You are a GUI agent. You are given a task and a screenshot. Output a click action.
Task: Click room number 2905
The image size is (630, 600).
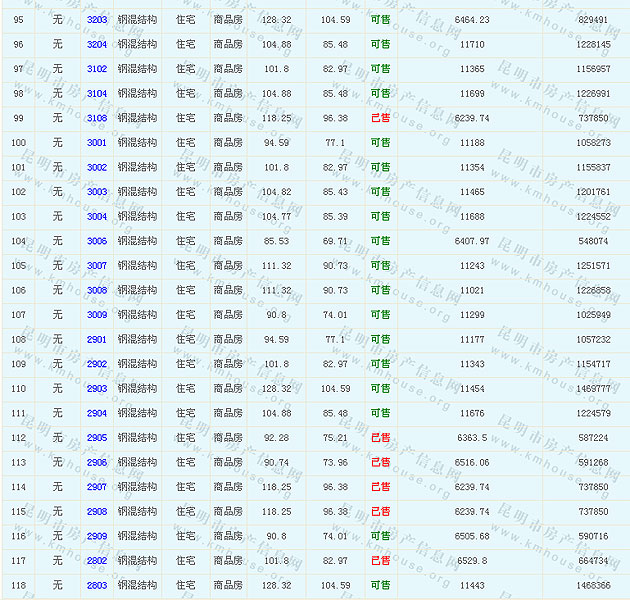(97, 438)
